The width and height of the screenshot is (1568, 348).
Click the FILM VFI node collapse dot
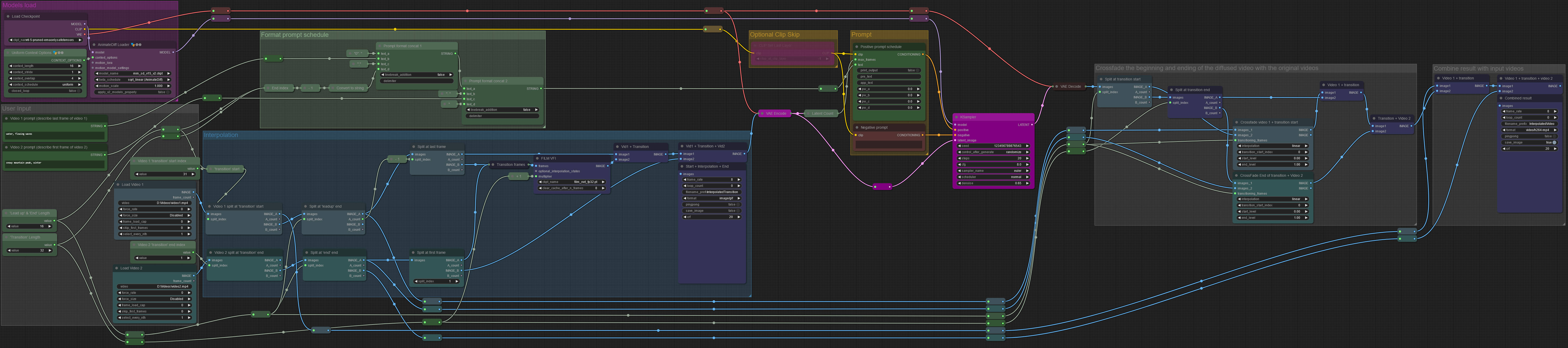(538, 158)
